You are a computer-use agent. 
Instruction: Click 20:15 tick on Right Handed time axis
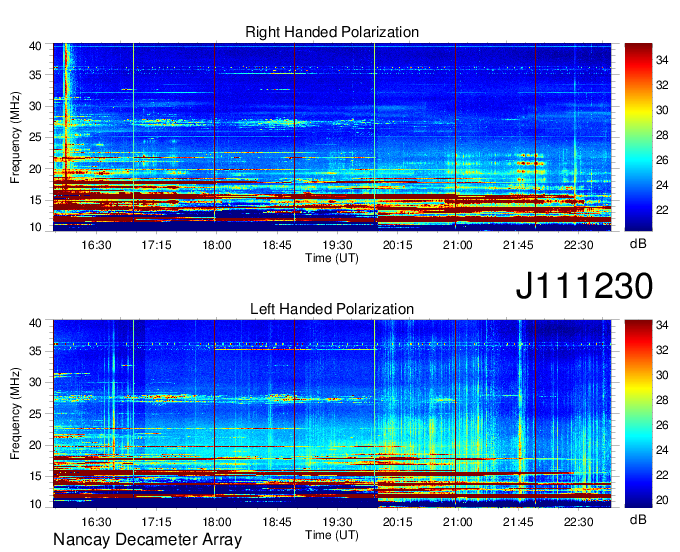(x=398, y=245)
